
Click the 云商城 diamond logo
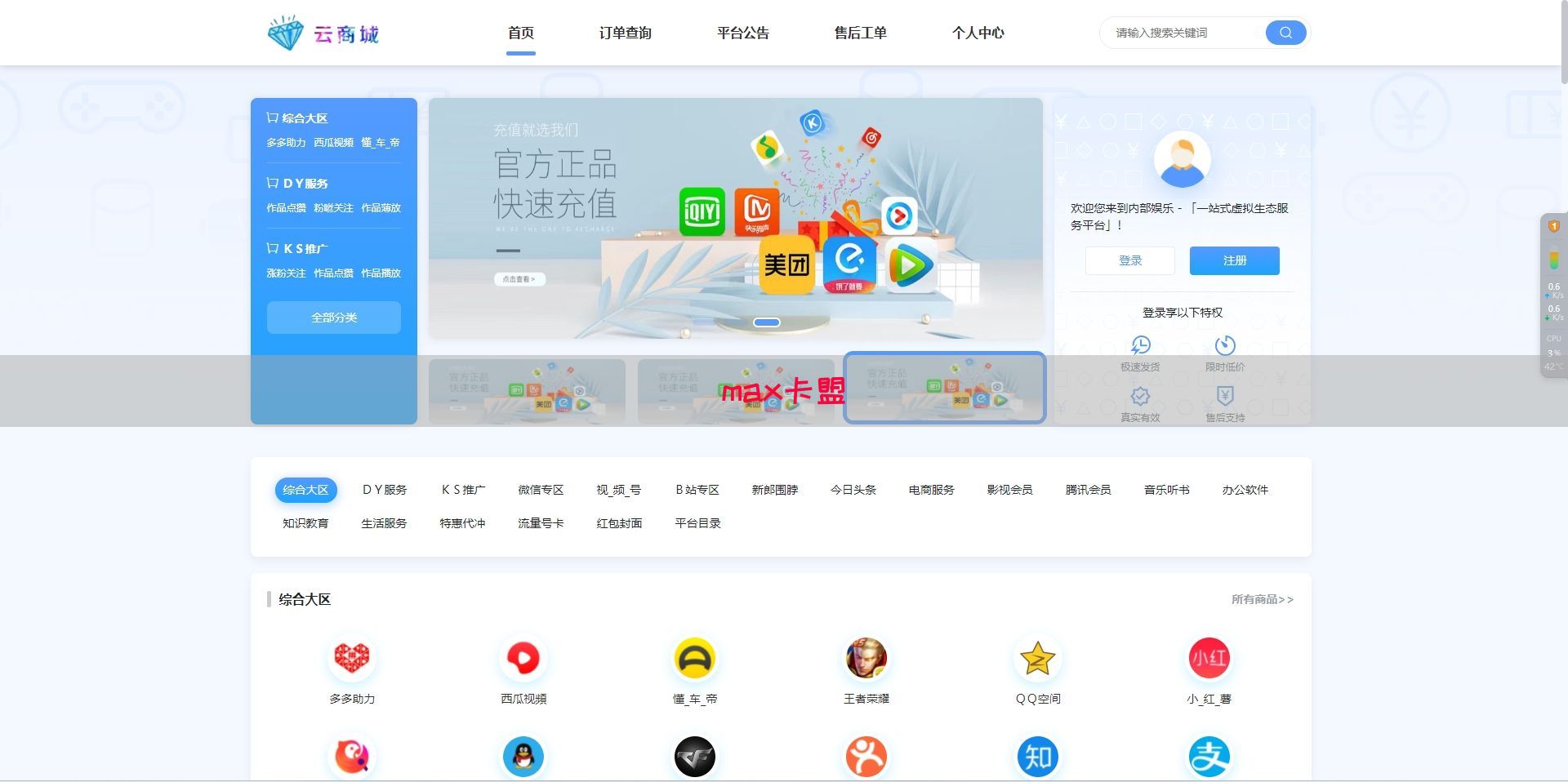[285, 33]
